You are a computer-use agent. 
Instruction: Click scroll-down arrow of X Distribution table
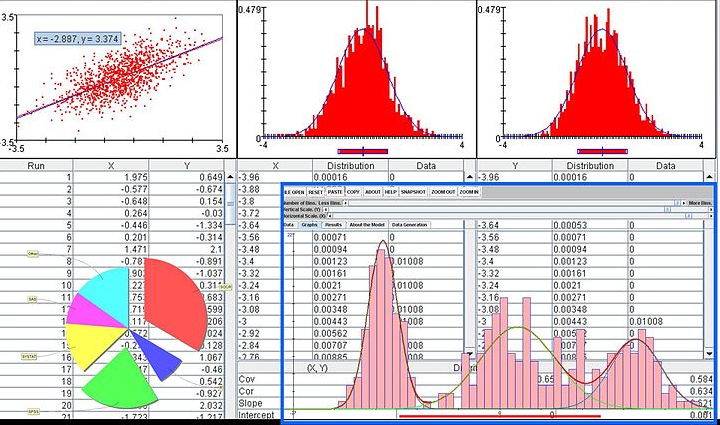point(469,353)
